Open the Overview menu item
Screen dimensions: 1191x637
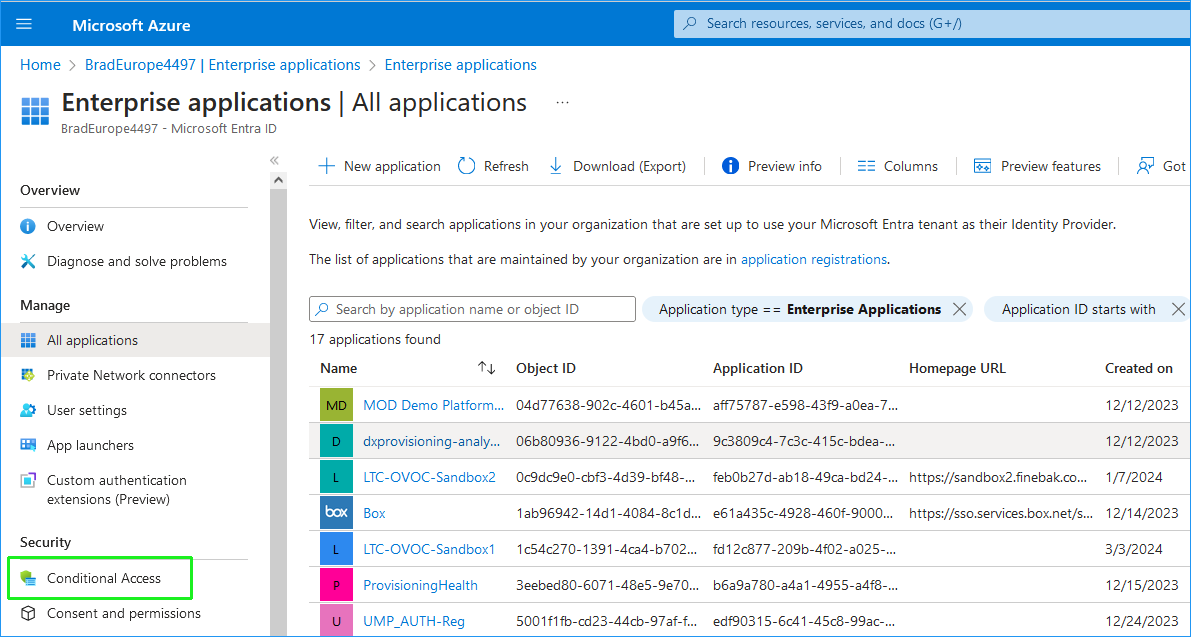click(x=75, y=226)
